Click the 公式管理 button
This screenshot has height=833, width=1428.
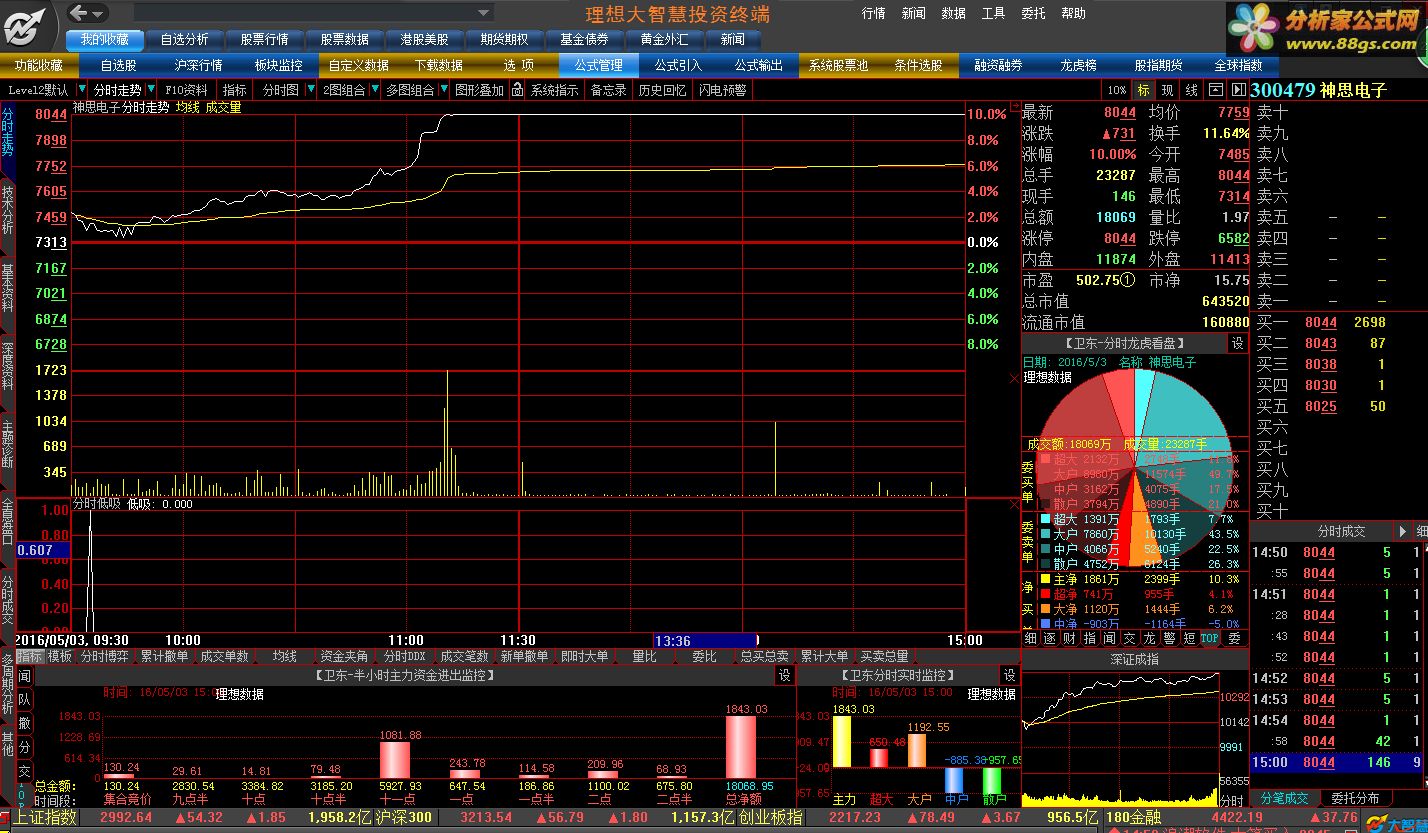tap(599, 65)
